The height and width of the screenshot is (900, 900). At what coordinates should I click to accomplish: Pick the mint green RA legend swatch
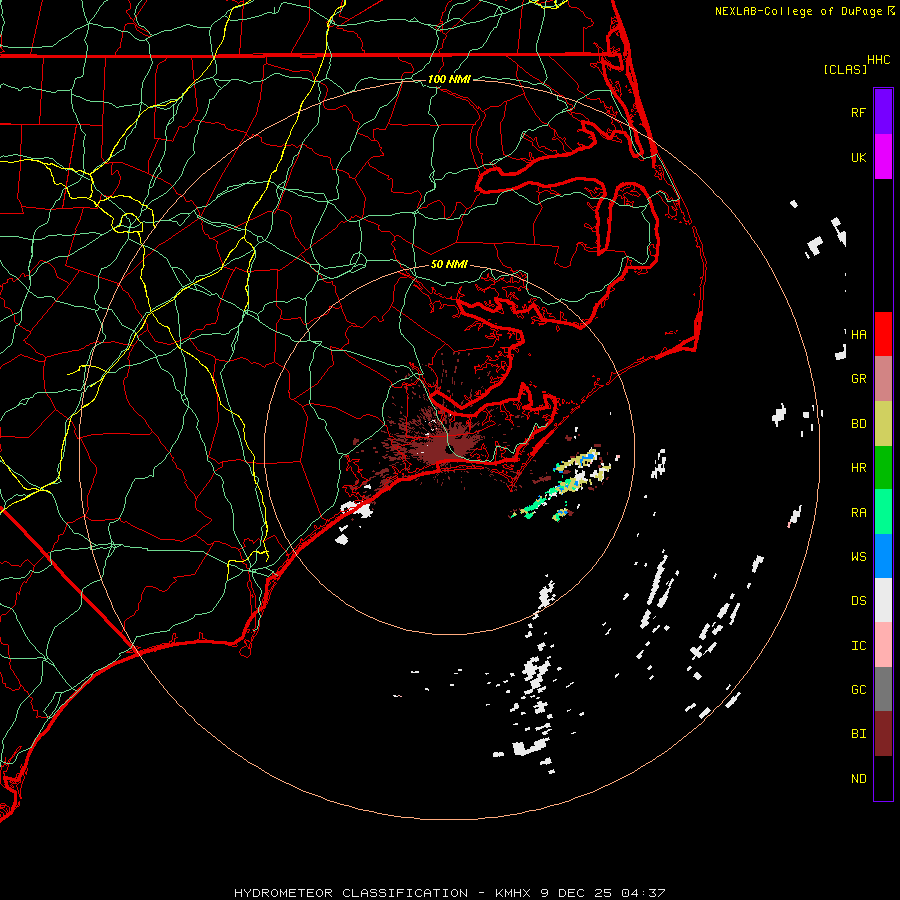tap(883, 512)
